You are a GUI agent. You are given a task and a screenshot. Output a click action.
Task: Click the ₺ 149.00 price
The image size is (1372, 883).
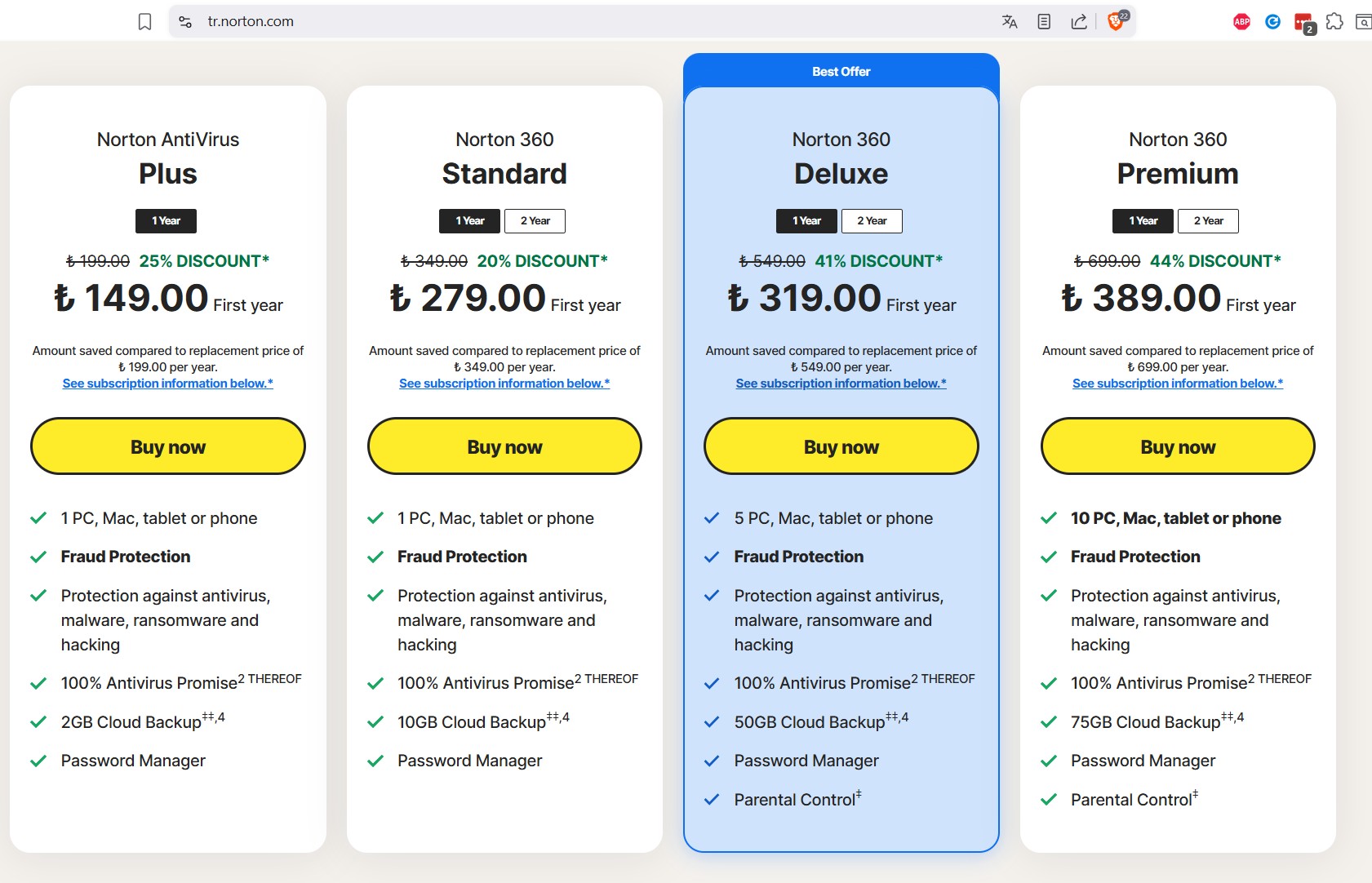pyautogui.click(x=131, y=298)
